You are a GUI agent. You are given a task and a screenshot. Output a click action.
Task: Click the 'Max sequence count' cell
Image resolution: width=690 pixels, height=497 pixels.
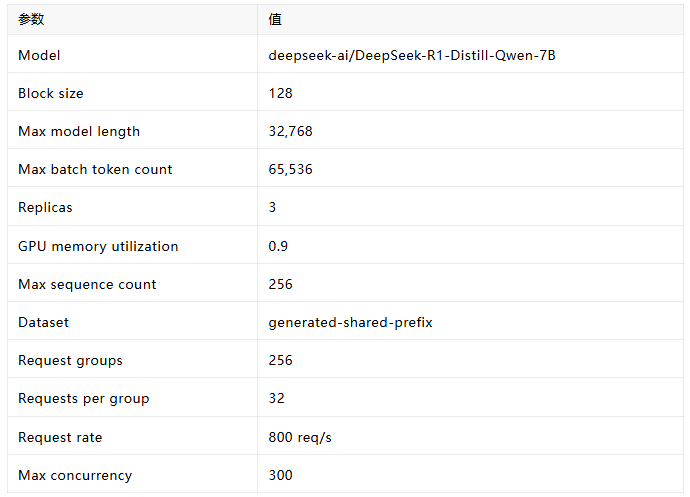132,283
